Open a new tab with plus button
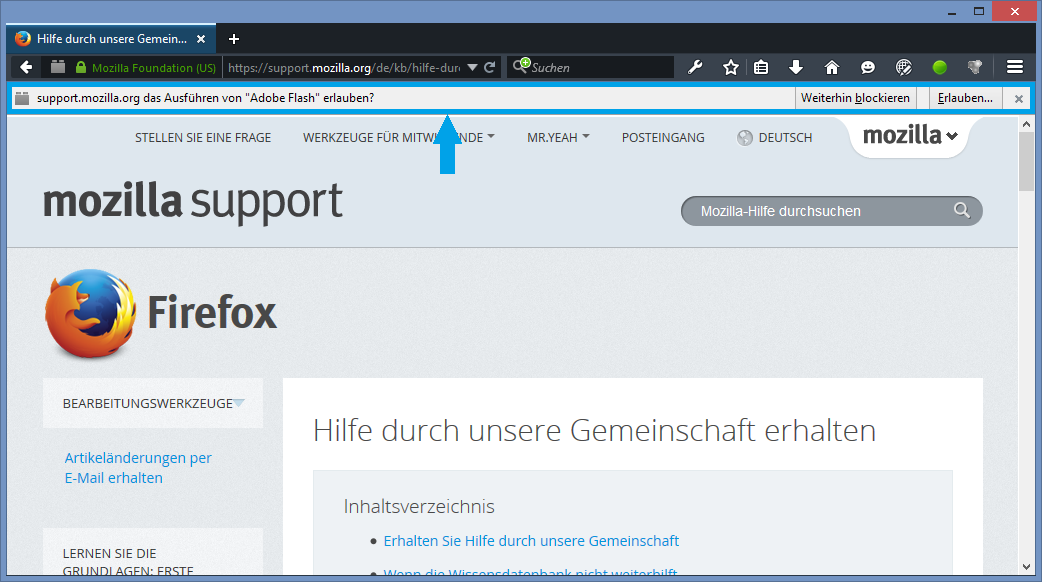This screenshot has width=1042, height=582. pos(234,39)
